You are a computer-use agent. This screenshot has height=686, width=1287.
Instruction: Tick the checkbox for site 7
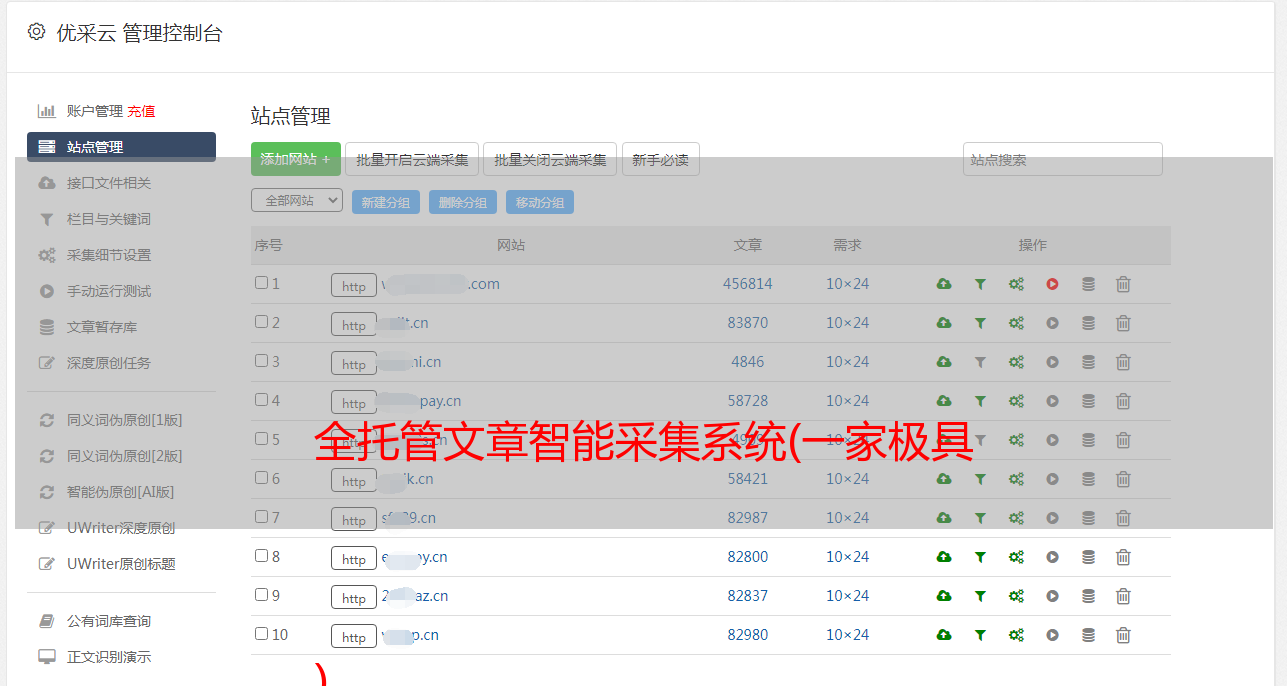pyautogui.click(x=261, y=517)
